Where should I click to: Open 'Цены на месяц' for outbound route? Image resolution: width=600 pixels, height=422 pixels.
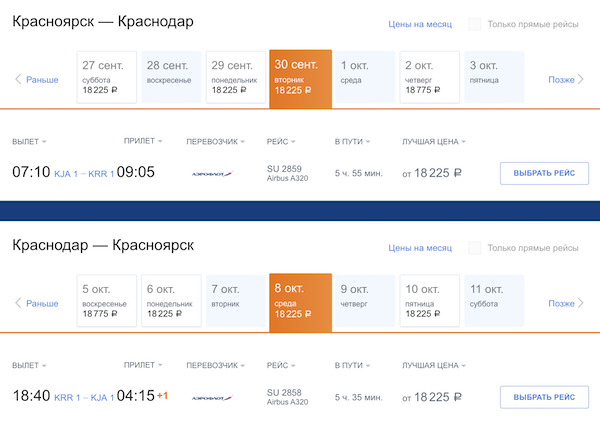[x=420, y=24]
